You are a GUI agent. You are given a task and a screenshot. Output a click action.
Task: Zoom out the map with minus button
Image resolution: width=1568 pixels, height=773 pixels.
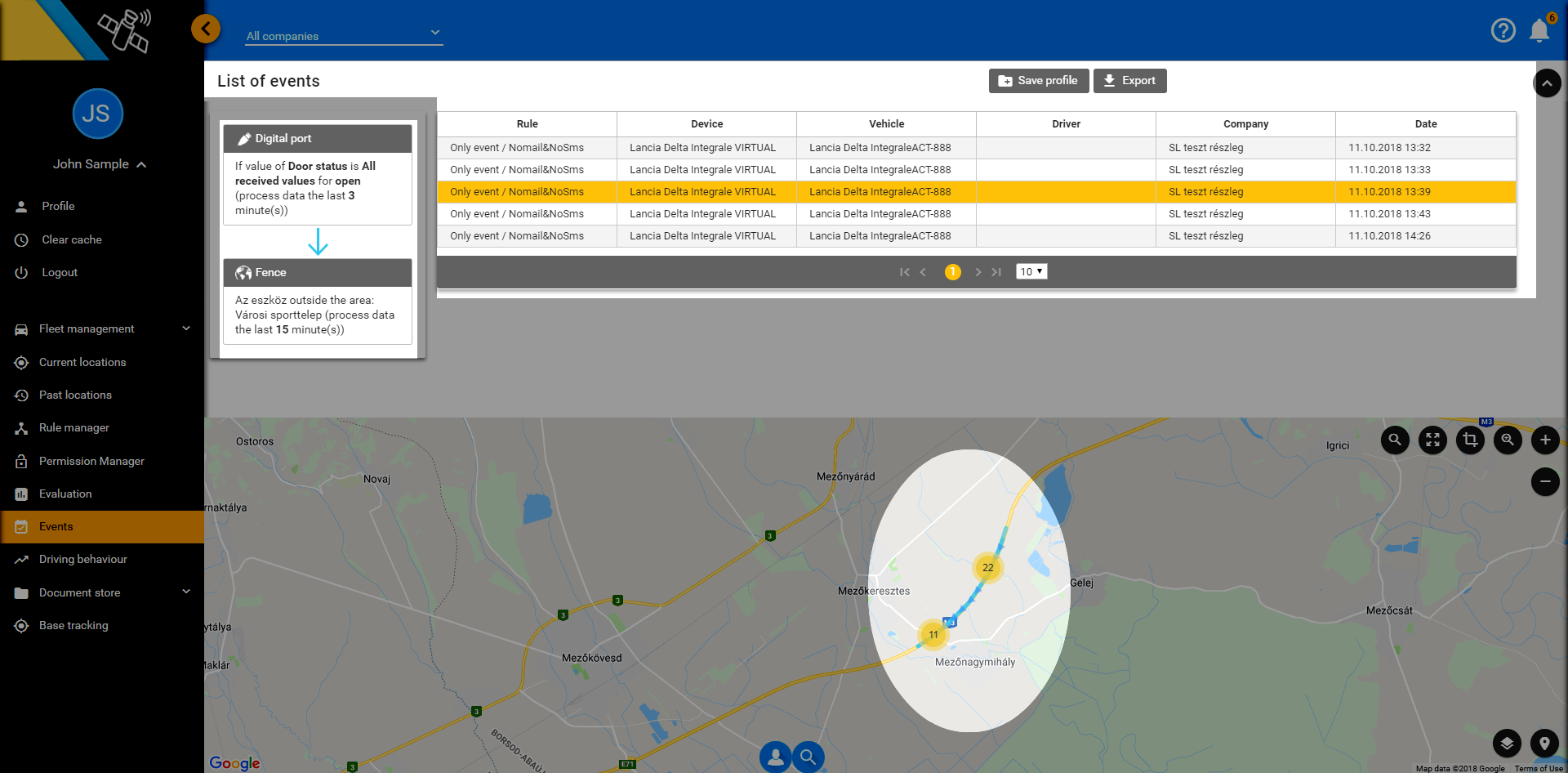coord(1544,481)
